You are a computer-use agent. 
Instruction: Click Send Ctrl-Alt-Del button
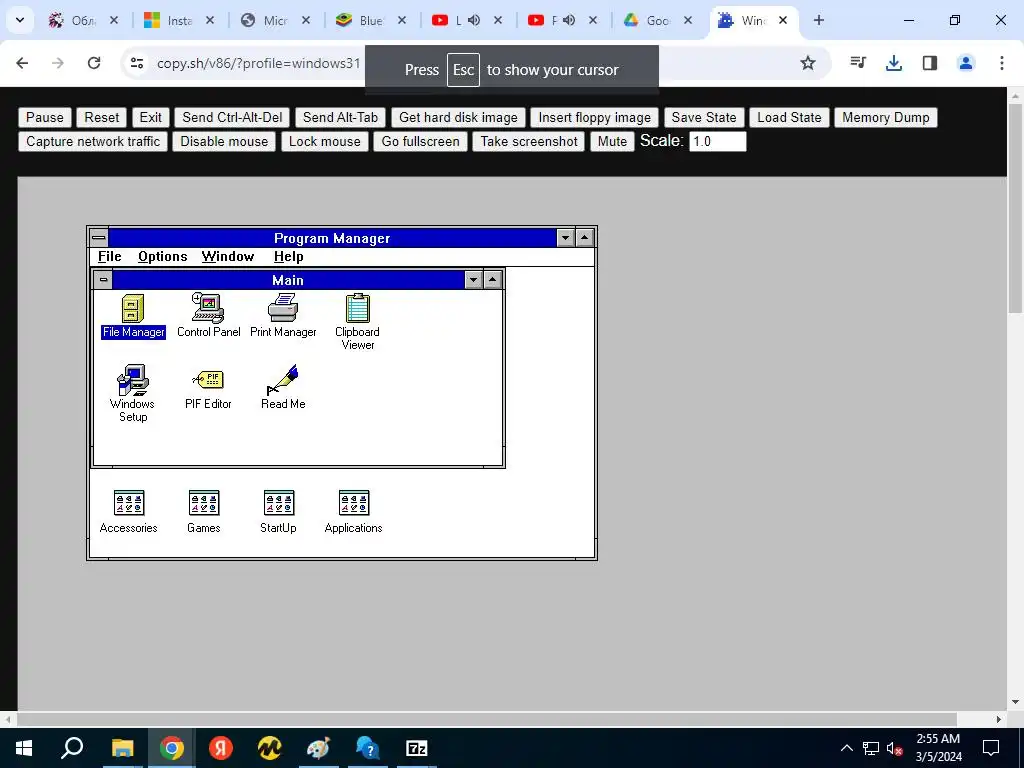click(232, 118)
